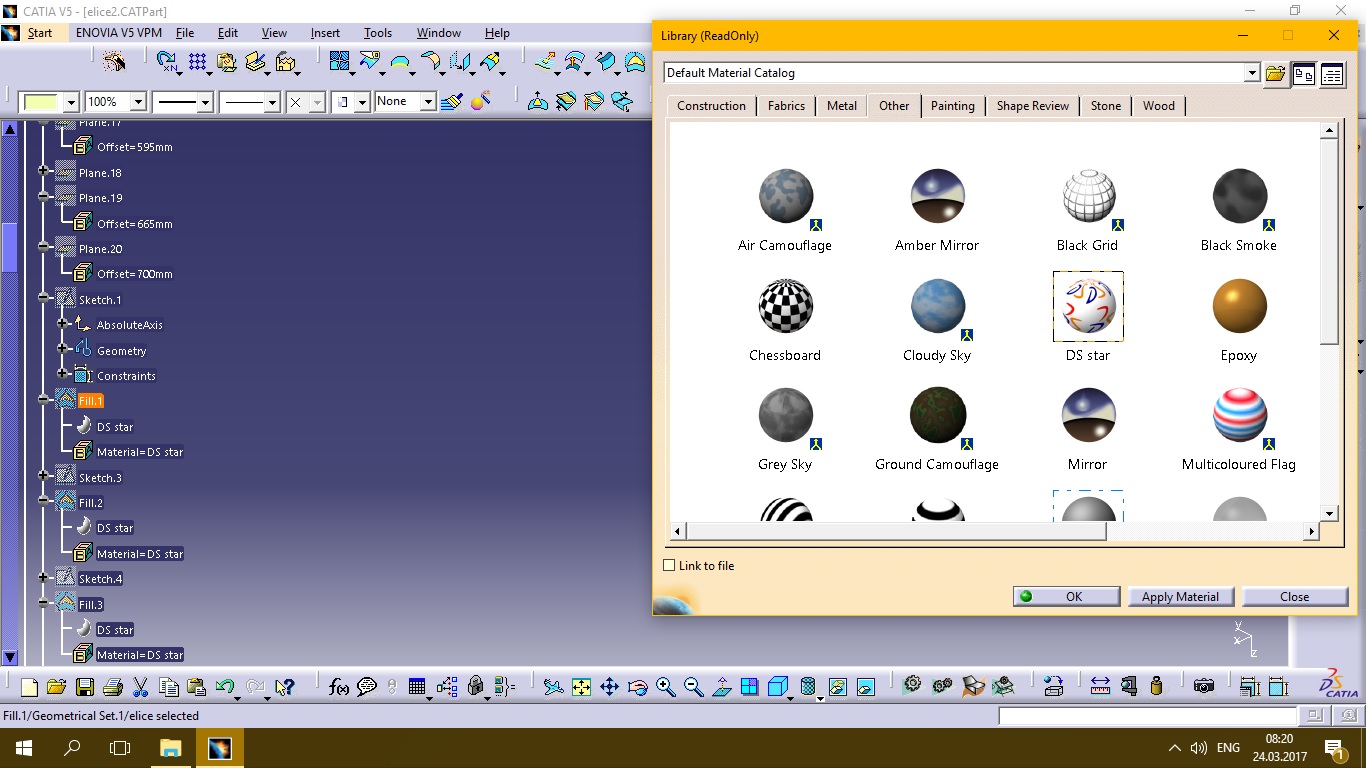Switch to the Metal tab

[x=841, y=105]
